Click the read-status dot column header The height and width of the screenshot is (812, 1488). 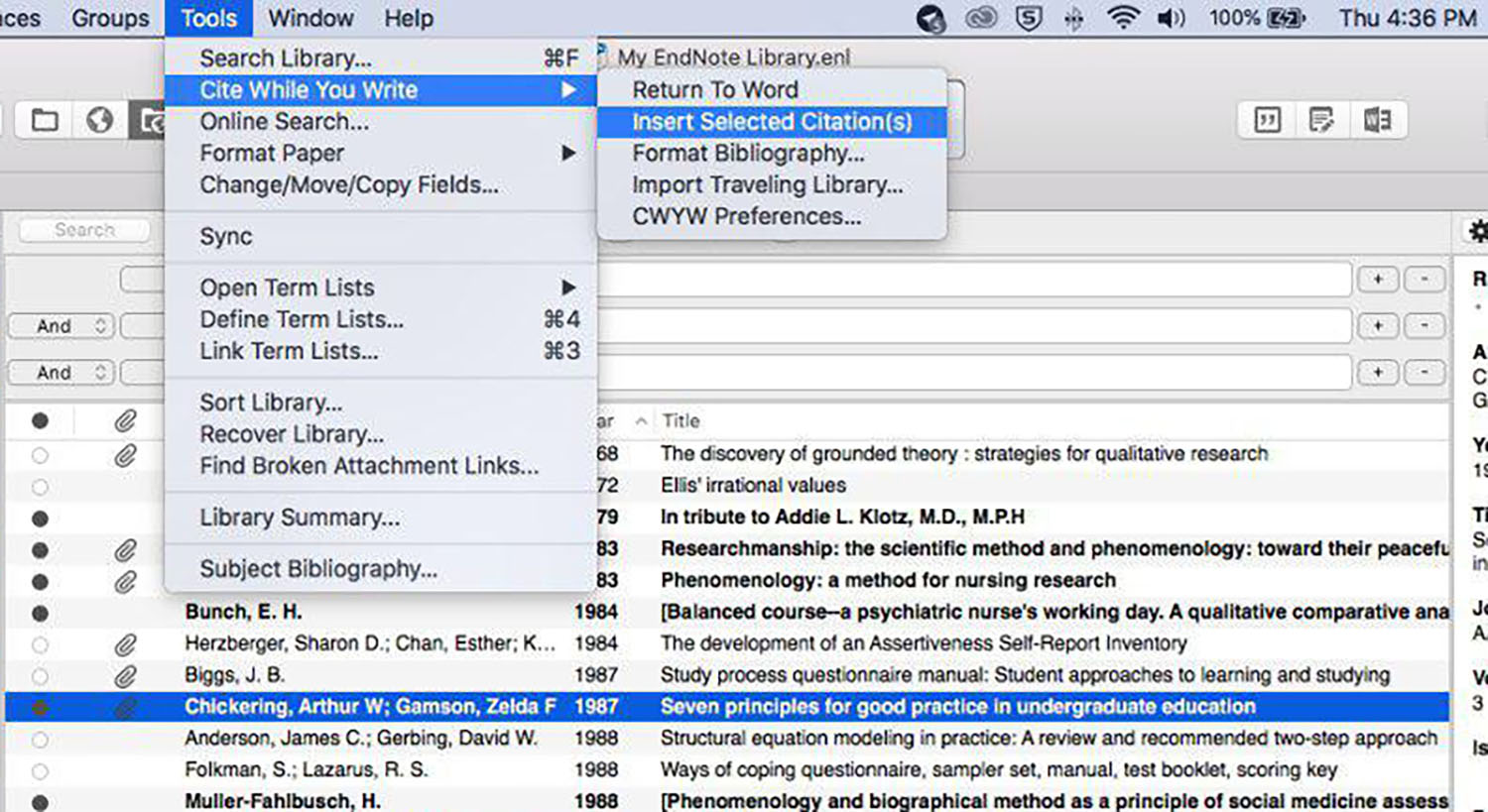click(x=40, y=421)
